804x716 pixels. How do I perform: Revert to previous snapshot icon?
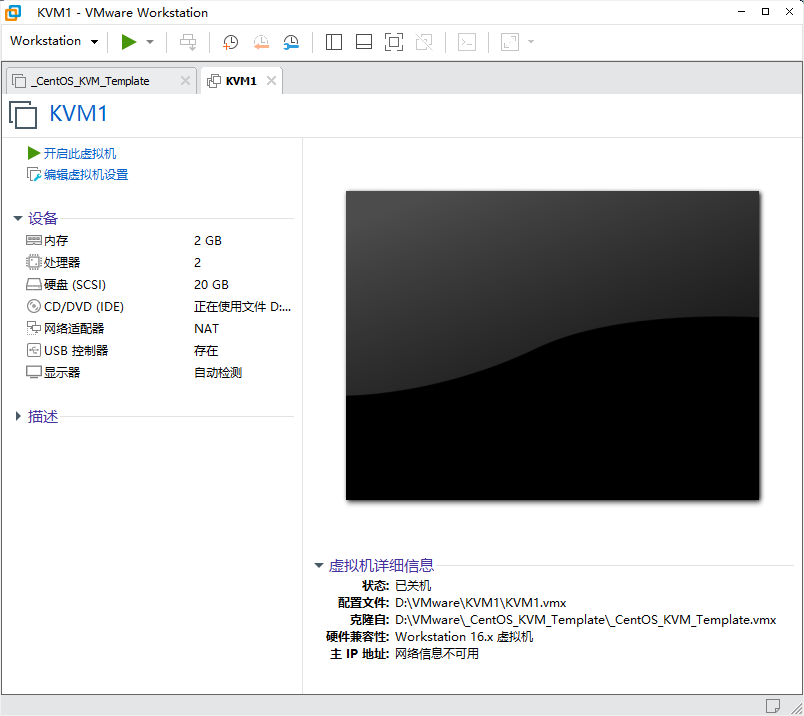tap(261, 42)
